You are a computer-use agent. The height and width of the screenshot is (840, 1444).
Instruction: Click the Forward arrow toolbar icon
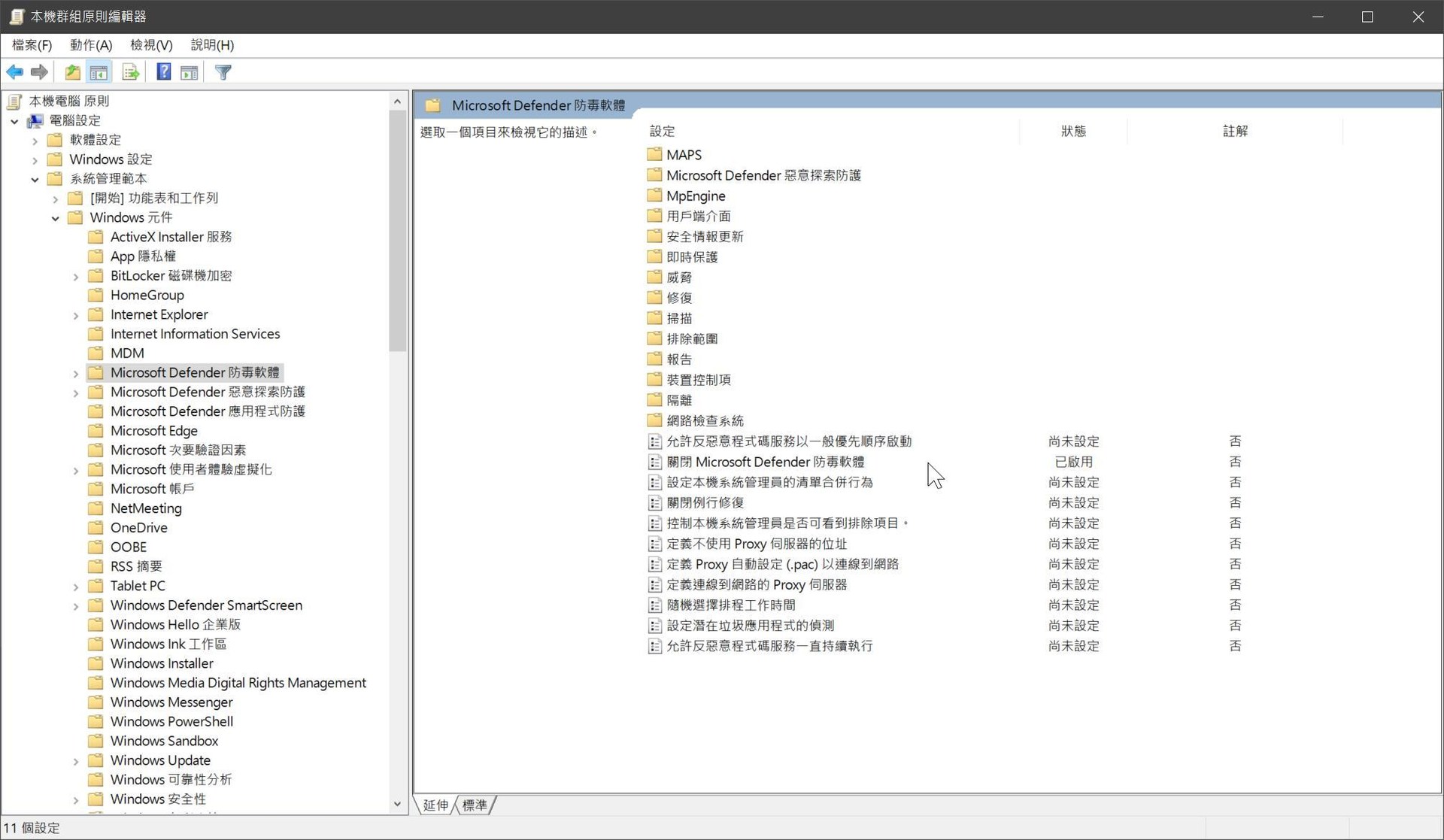point(39,72)
